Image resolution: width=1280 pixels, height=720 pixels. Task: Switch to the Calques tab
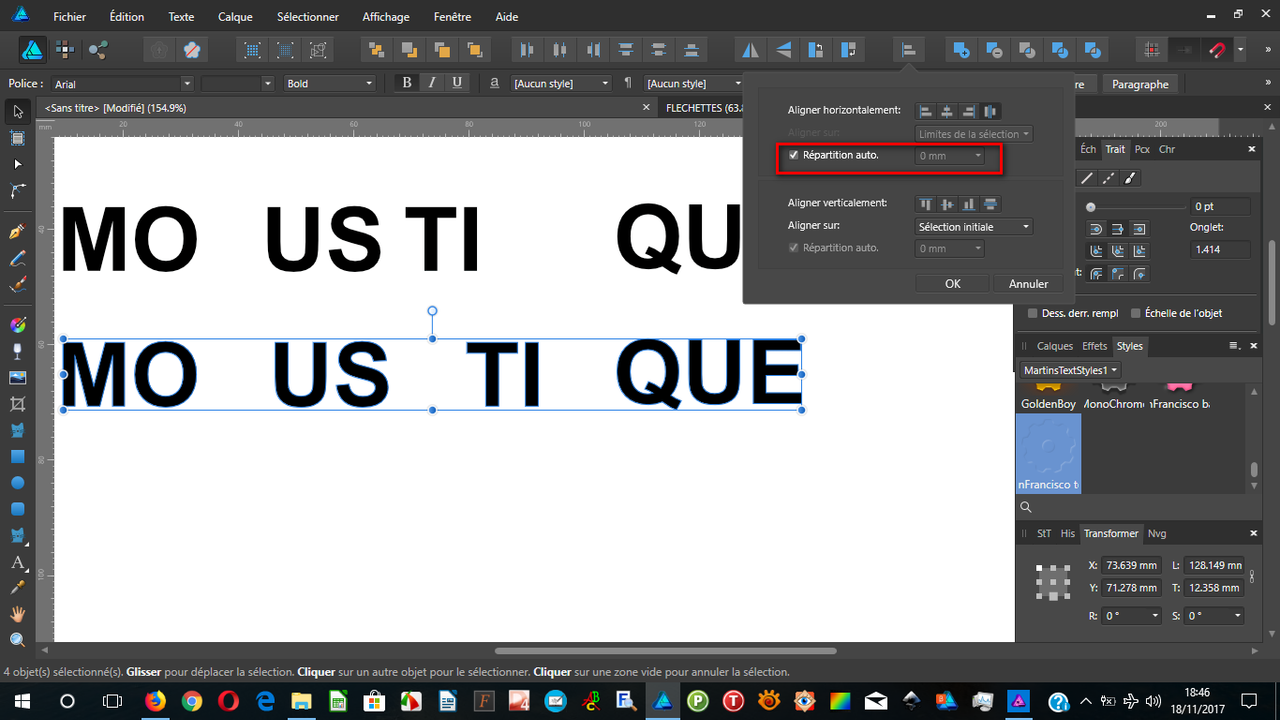[x=1055, y=346]
